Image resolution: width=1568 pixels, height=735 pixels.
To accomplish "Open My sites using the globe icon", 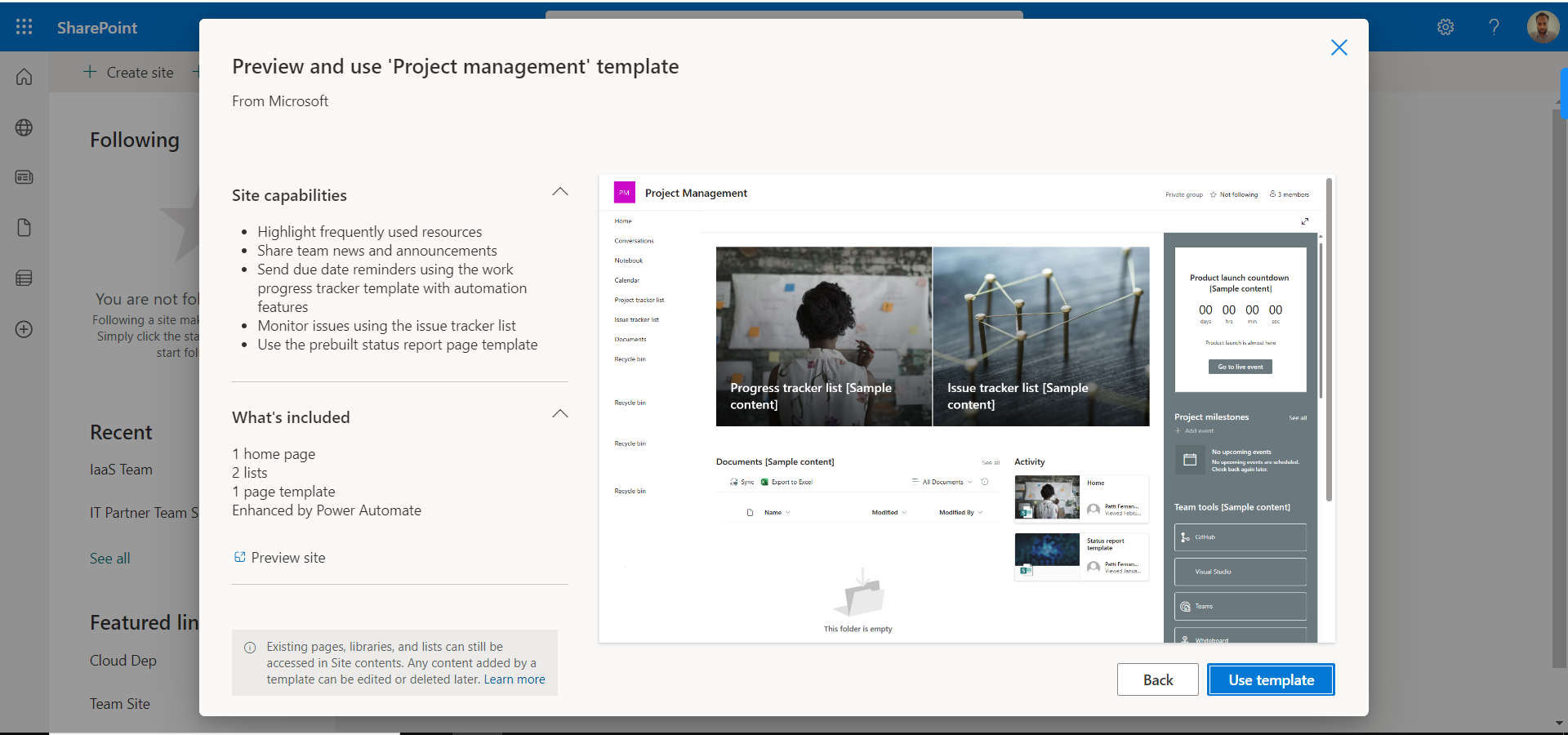I will click(x=24, y=127).
